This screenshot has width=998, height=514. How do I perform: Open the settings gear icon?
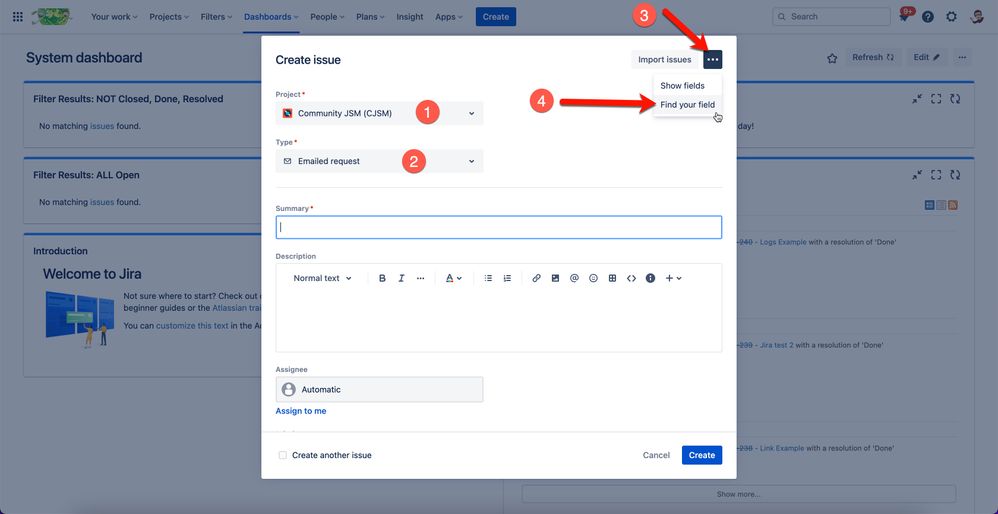click(952, 17)
